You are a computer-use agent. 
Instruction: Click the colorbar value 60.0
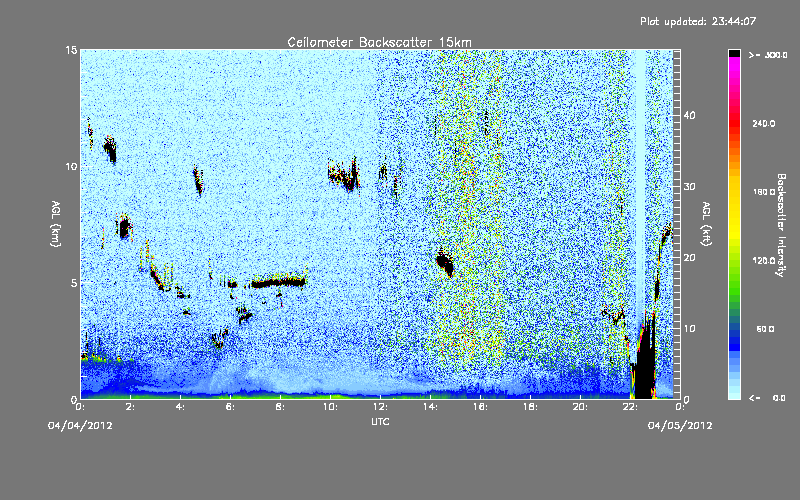[x=765, y=329]
